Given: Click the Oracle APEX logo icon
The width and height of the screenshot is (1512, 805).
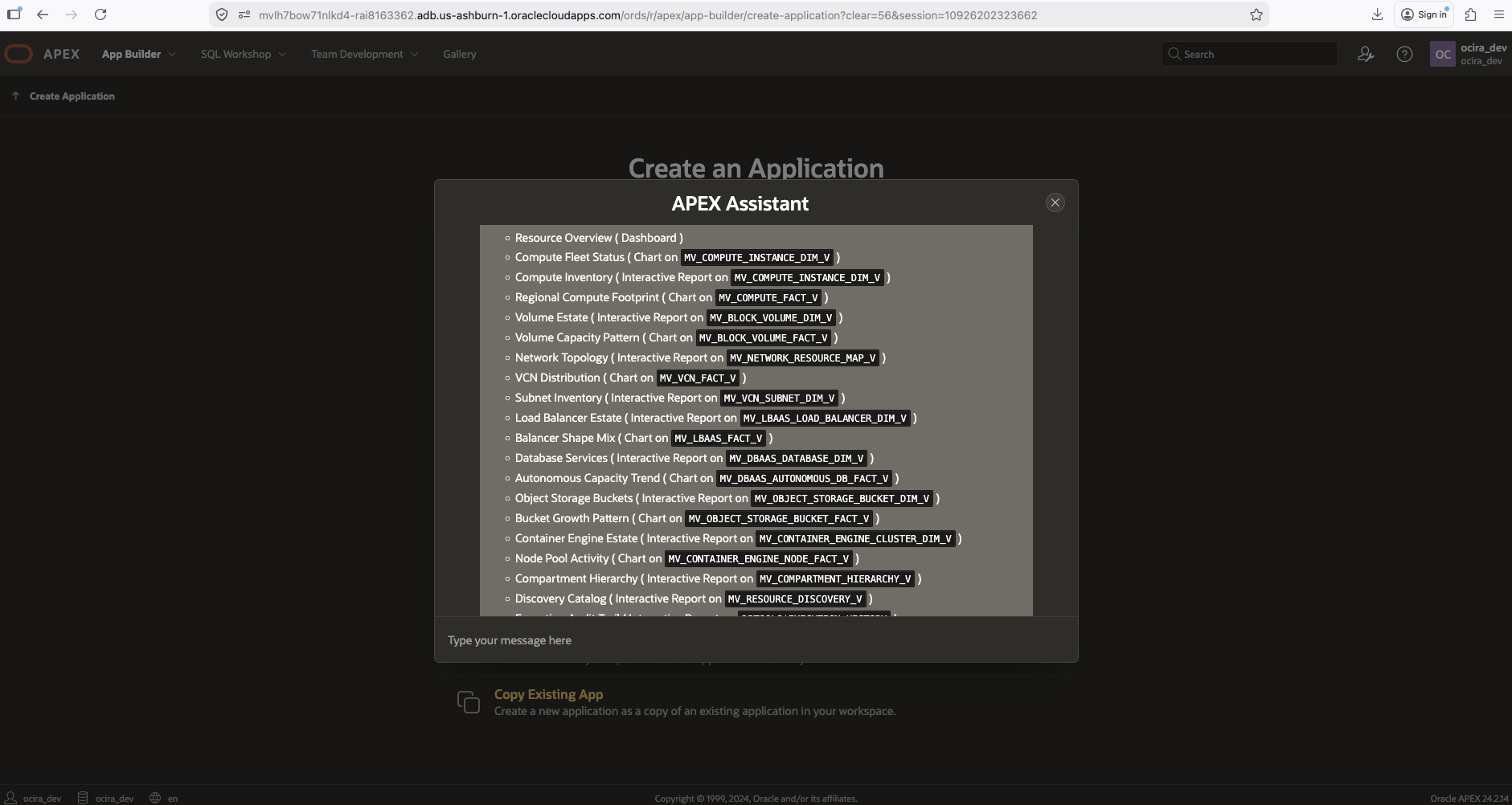Looking at the screenshot, I should tap(18, 53).
